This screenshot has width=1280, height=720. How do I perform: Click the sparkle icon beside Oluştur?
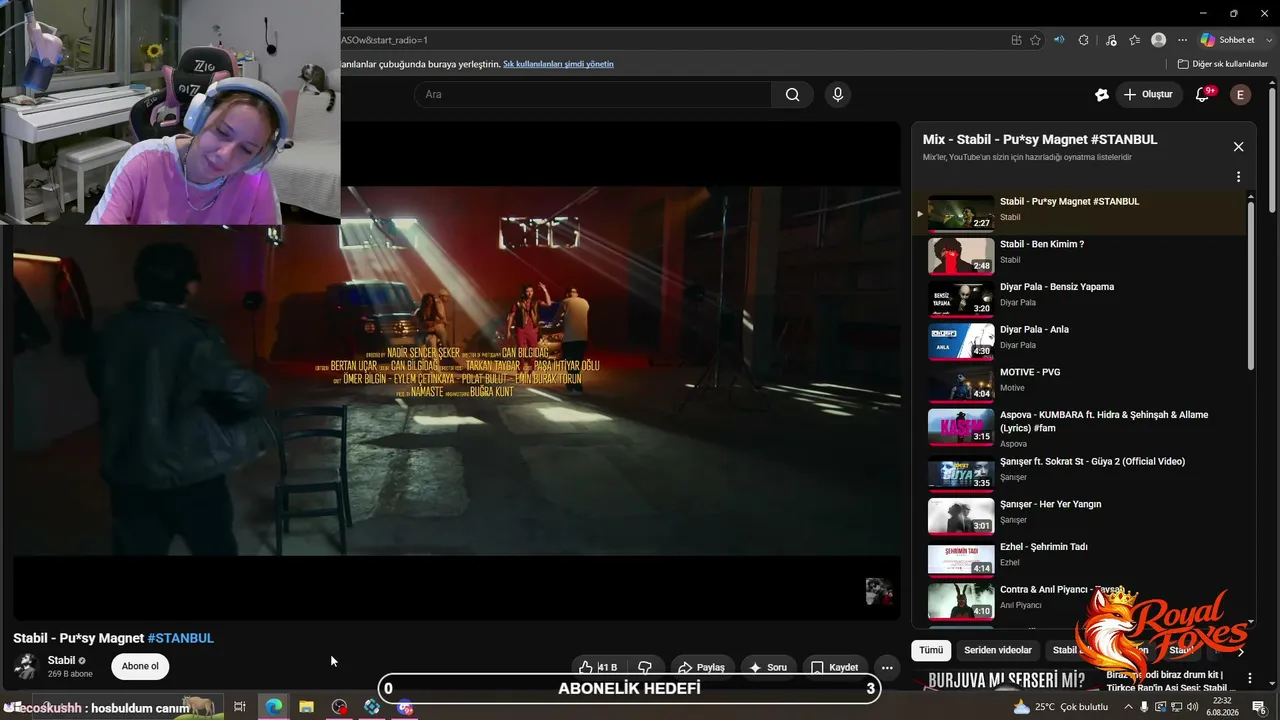[x=1102, y=95]
